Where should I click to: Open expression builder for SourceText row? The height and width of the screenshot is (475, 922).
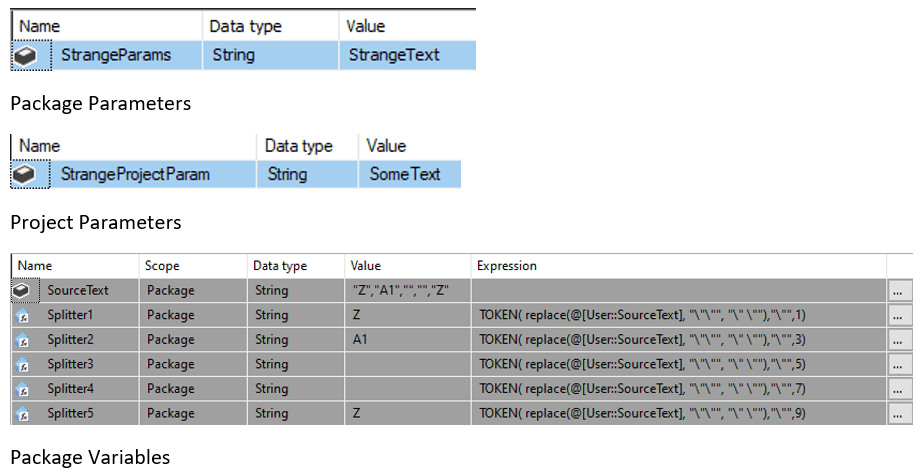[x=899, y=291]
